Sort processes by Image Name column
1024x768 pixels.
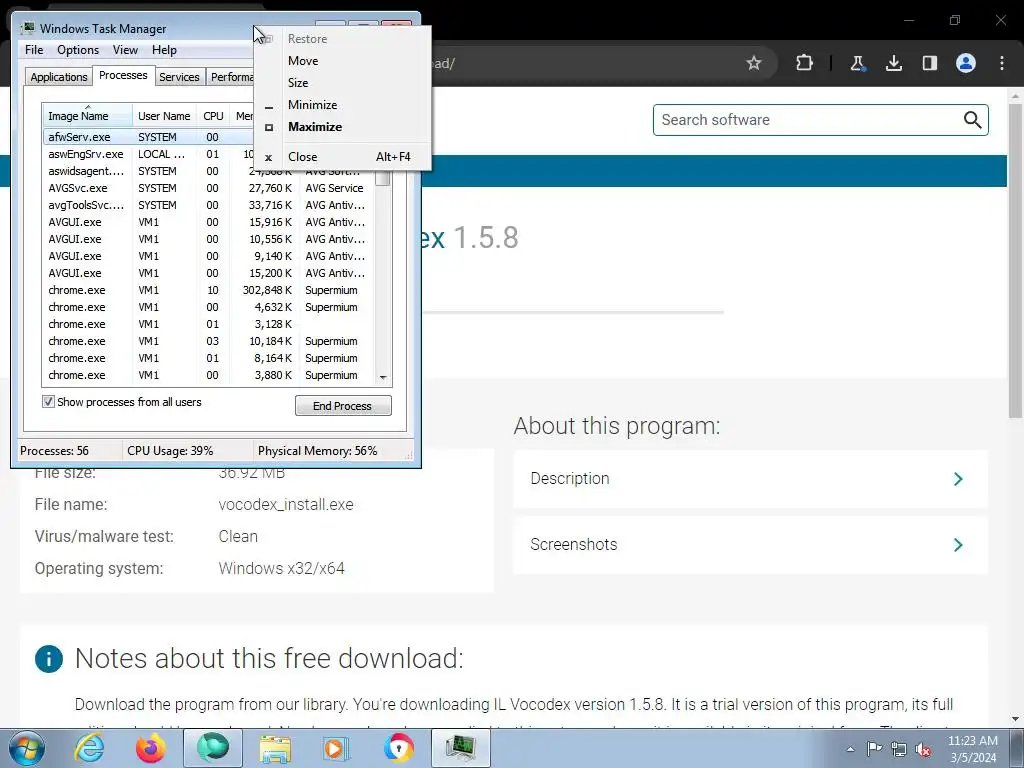click(87, 116)
